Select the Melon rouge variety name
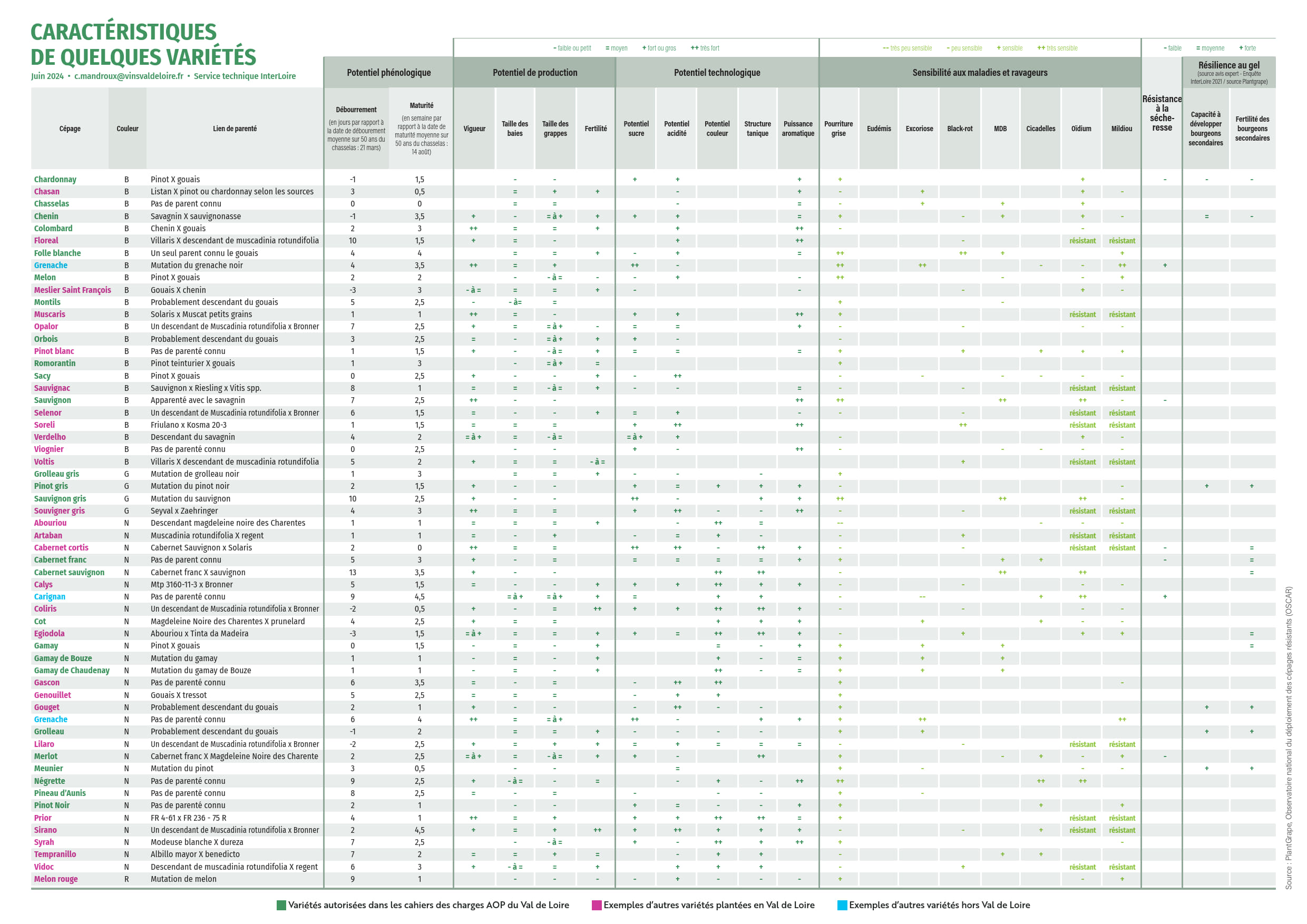Image resolution: width=1307 pixels, height=924 pixels. 56,879
